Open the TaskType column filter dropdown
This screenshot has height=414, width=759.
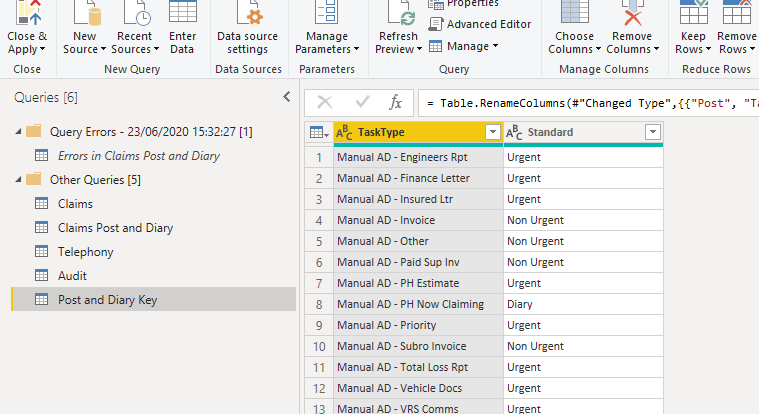pyautogui.click(x=493, y=132)
